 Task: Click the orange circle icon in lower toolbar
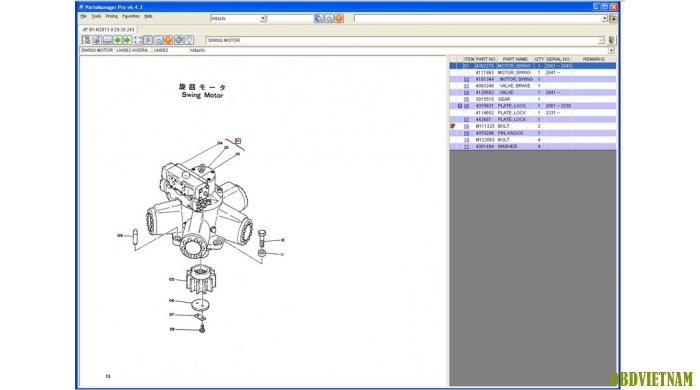point(168,40)
